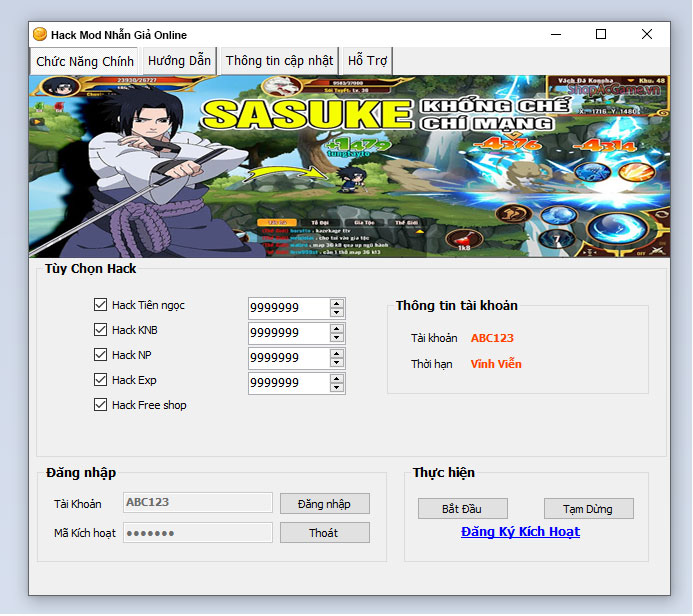Disable the Hack Exp checkbox
The height and width of the screenshot is (616, 693).
tap(100, 380)
